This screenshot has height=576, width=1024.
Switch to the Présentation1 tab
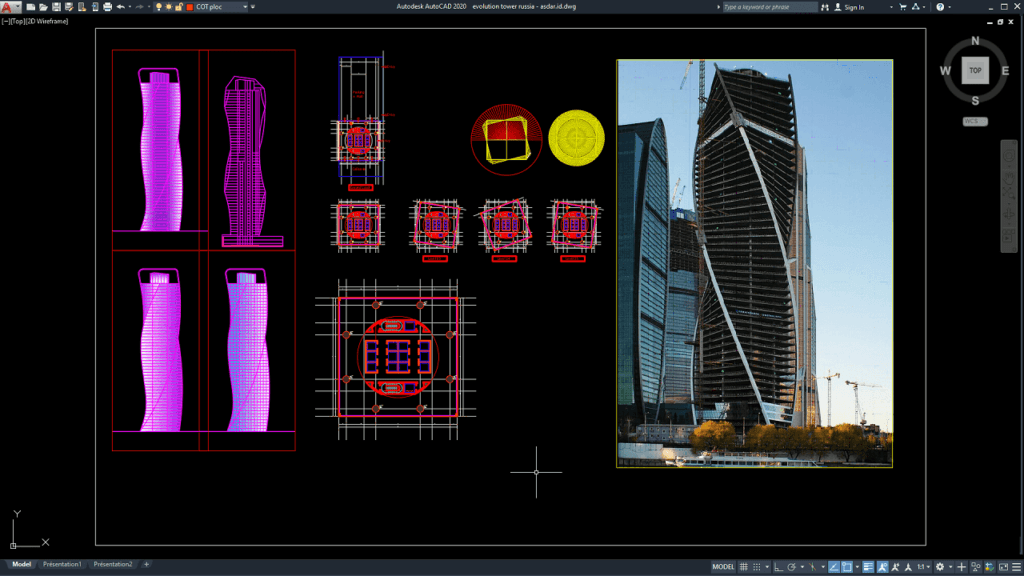(x=60, y=564)
